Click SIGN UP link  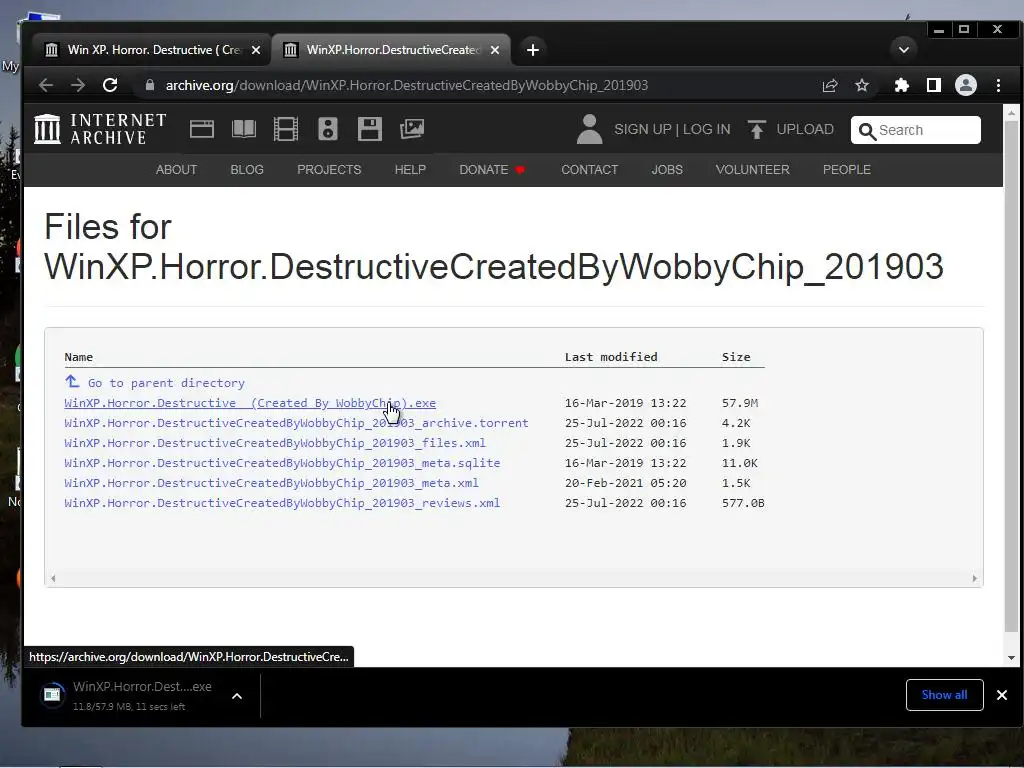(643, 129)
